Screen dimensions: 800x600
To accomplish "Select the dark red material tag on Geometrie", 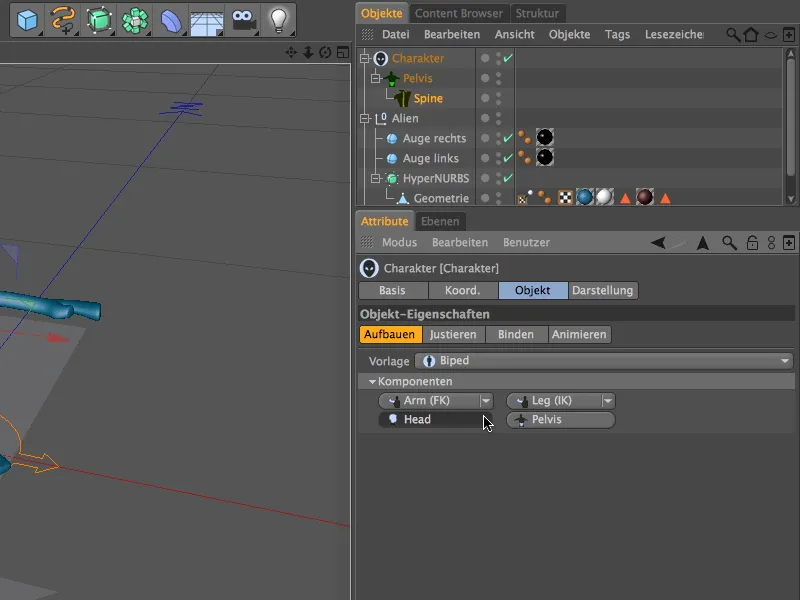I will (x=645, y=197).
